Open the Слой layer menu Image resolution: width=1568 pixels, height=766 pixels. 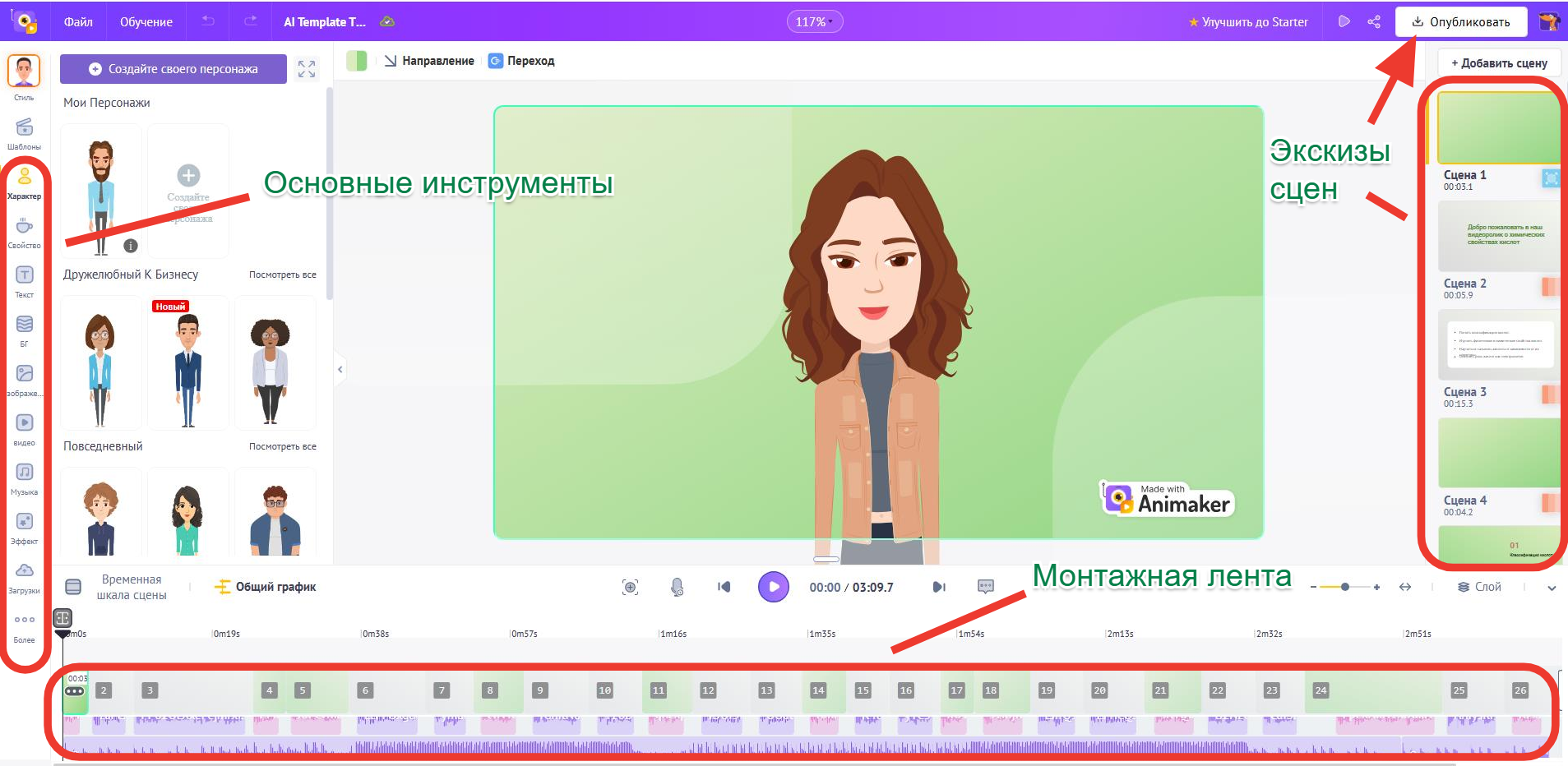(1479, 587)
